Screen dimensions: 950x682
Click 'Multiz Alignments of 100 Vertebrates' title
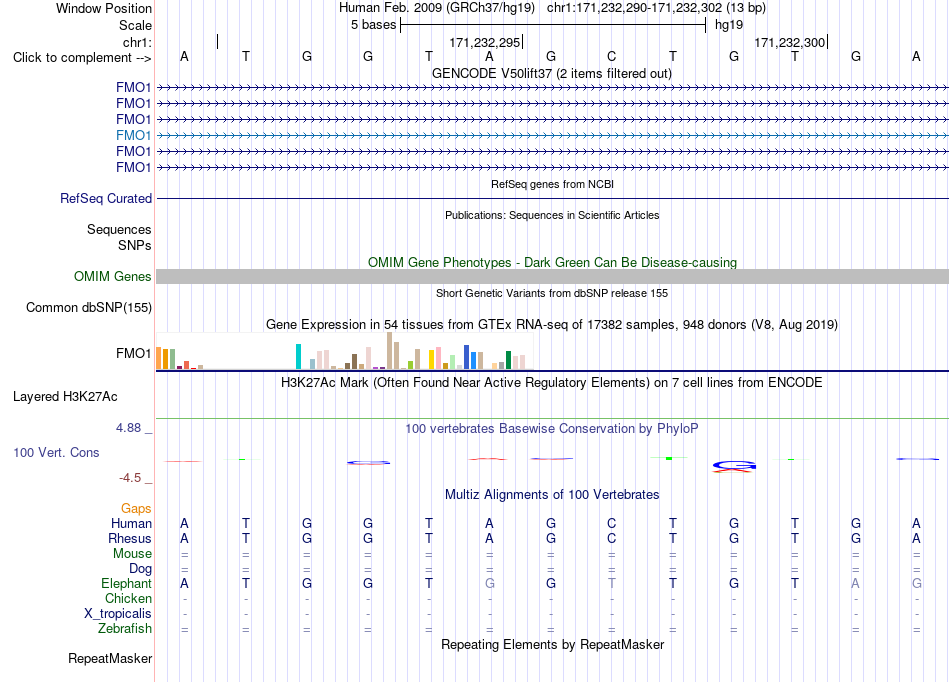[552, 494]
